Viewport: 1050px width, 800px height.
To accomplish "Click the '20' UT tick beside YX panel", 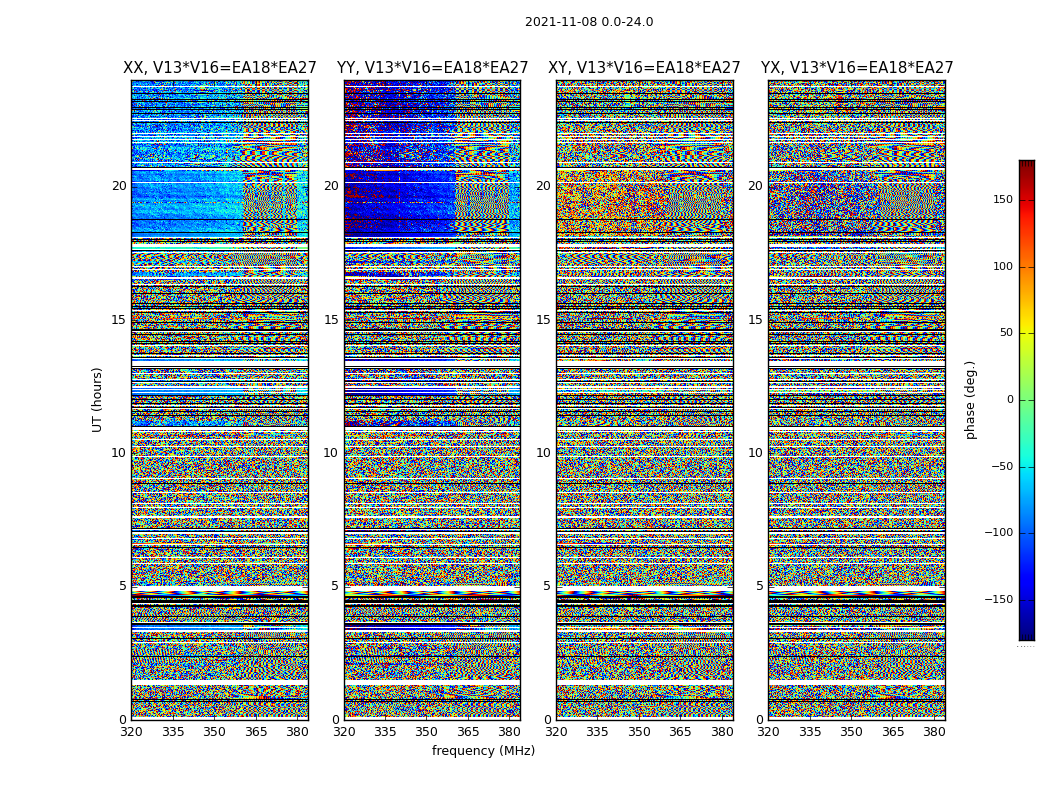I will tap(756, 186).
